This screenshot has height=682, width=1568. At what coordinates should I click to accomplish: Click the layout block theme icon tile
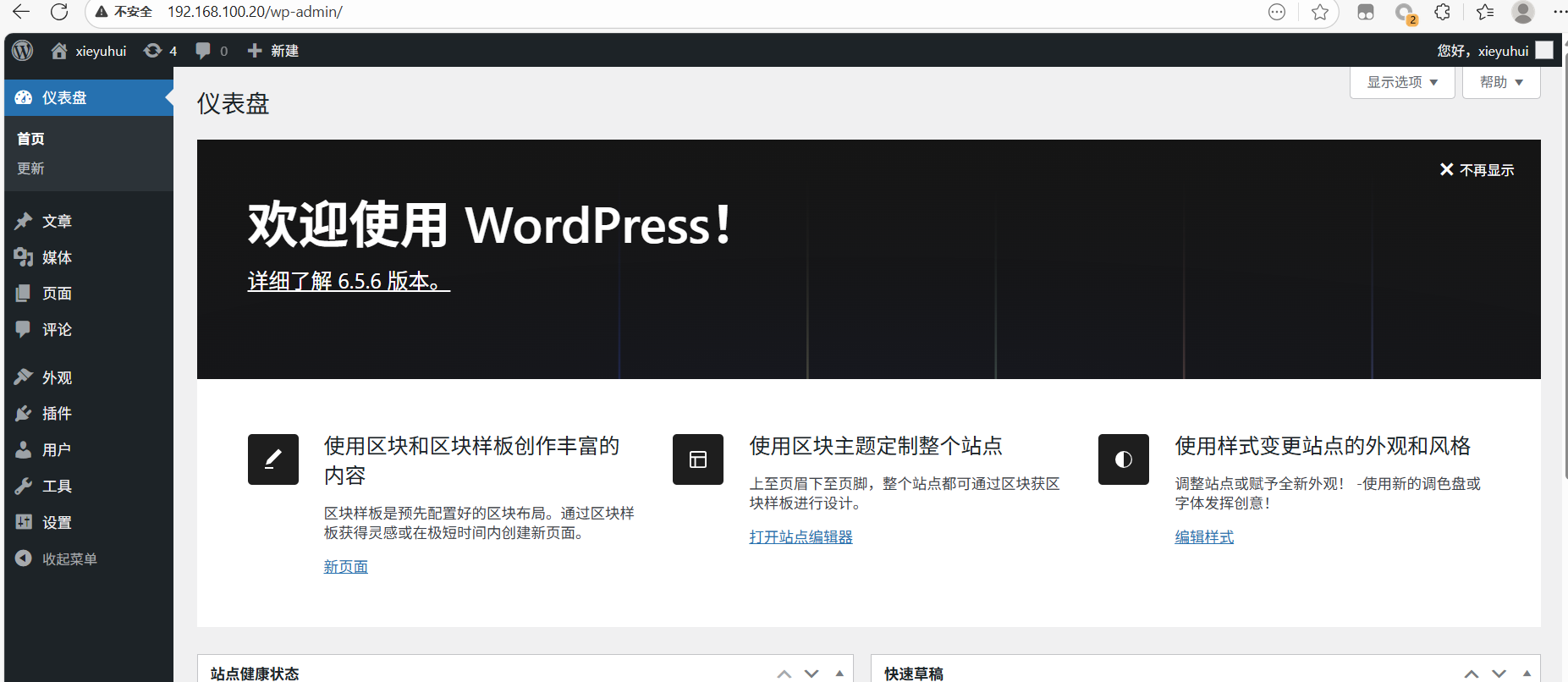tap(698, 459)
